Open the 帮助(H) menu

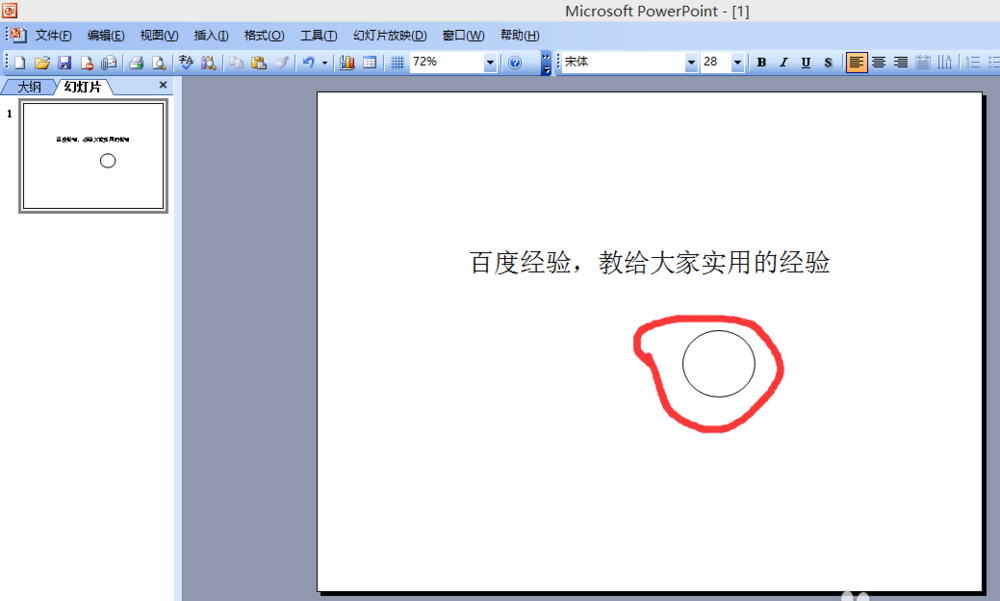[x=520, y=36]
